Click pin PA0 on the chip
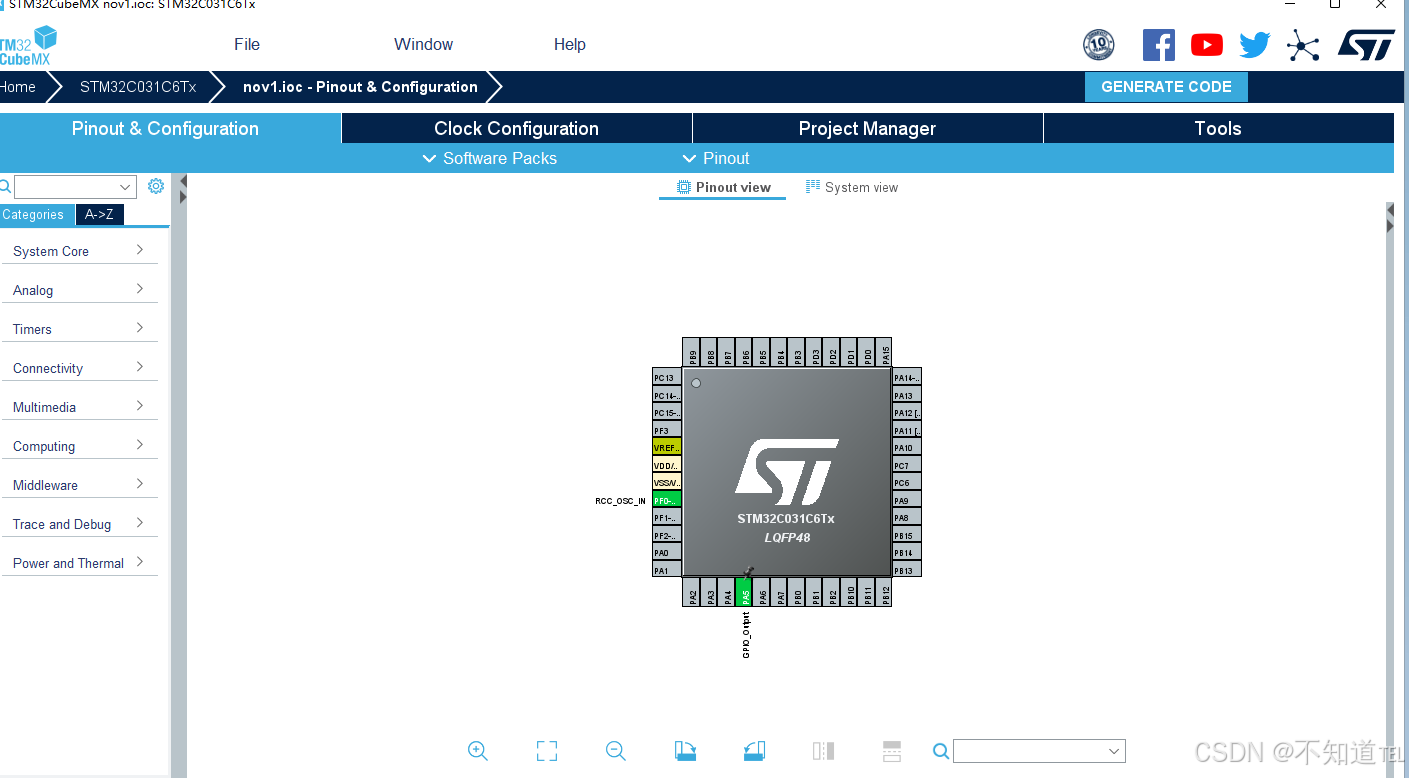 [667, 552]
